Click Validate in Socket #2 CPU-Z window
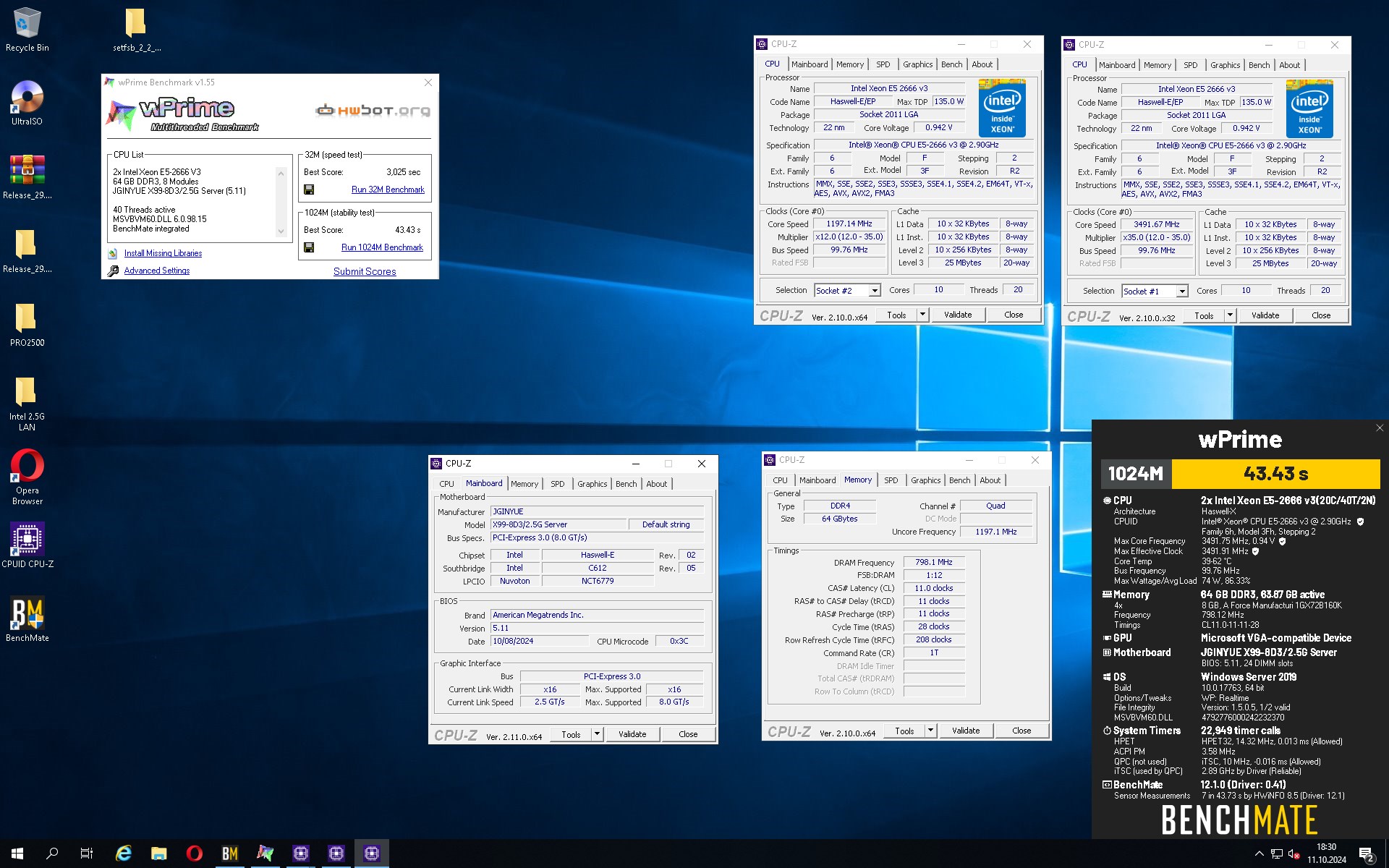Viewport: 1389px width, 868px height. pyautogui.click(x=958, y=315)
